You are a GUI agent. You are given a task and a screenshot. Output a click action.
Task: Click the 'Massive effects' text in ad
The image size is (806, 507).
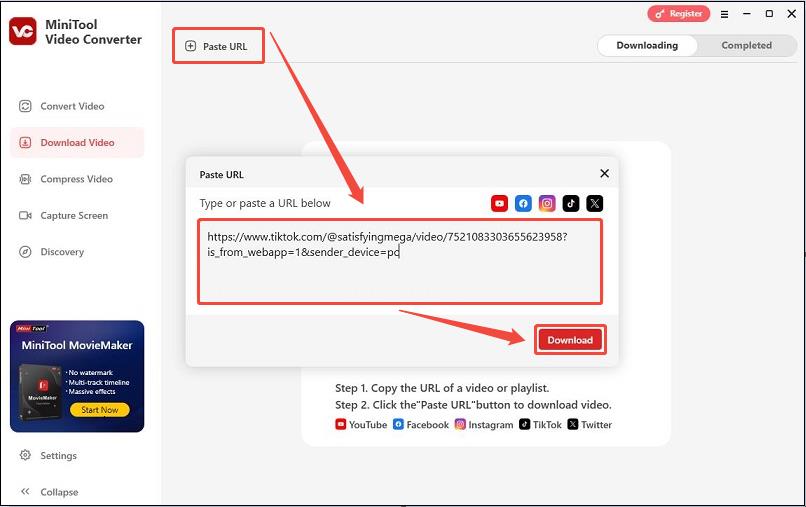(x=91, y=391)
